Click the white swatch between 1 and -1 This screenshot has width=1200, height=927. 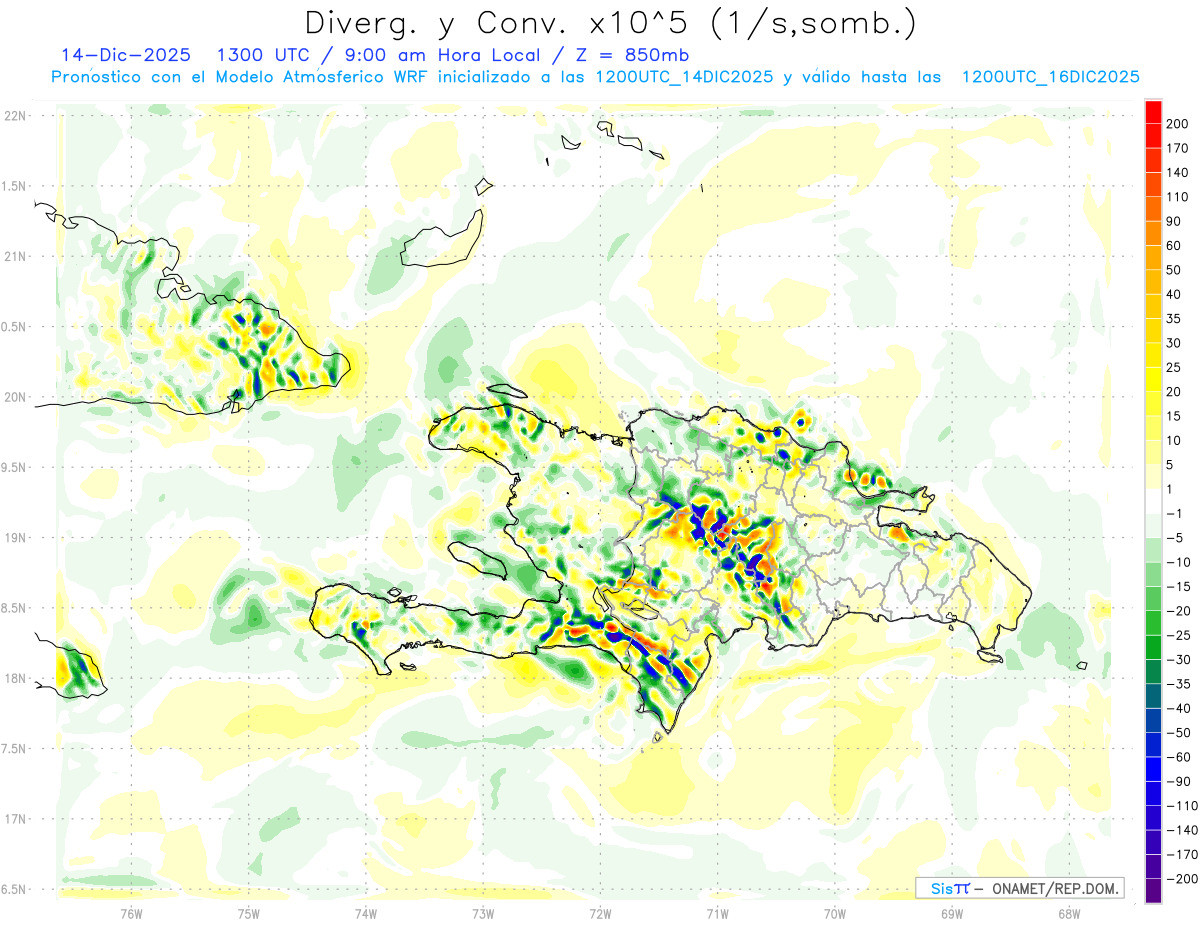(1153, 502)
